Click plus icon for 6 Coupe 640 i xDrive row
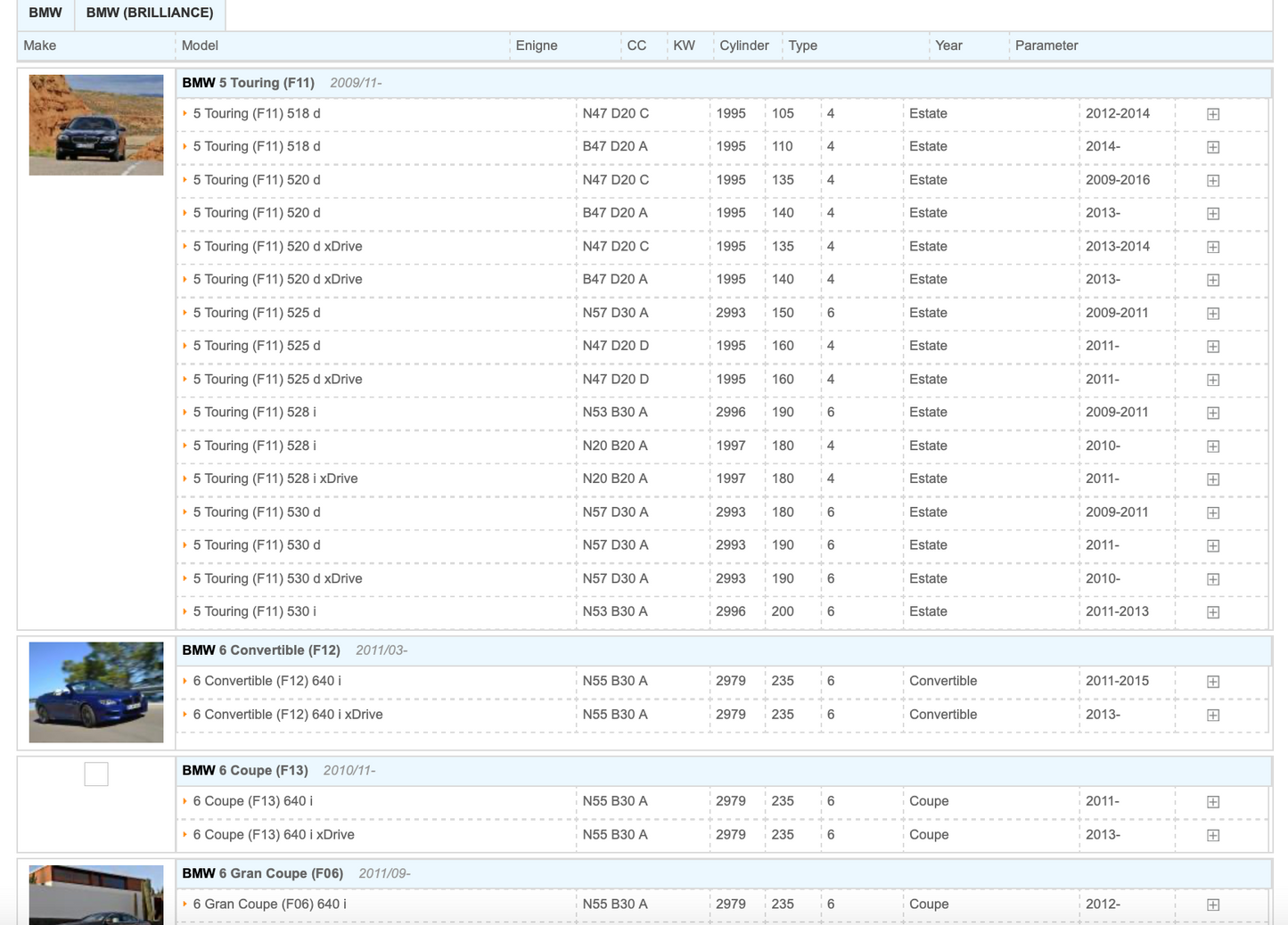Viewport: 1288px width, 925px height. 1213,836
